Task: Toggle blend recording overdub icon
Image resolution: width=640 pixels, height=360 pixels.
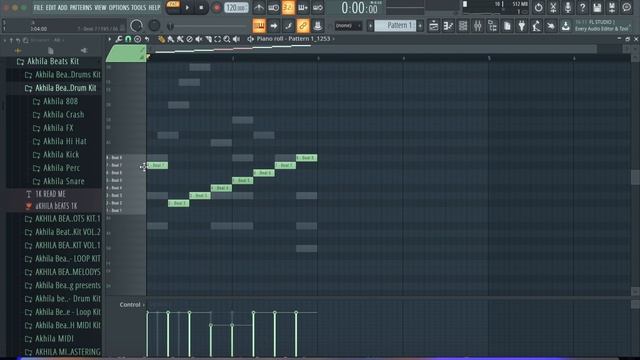Action: point(303,7)
